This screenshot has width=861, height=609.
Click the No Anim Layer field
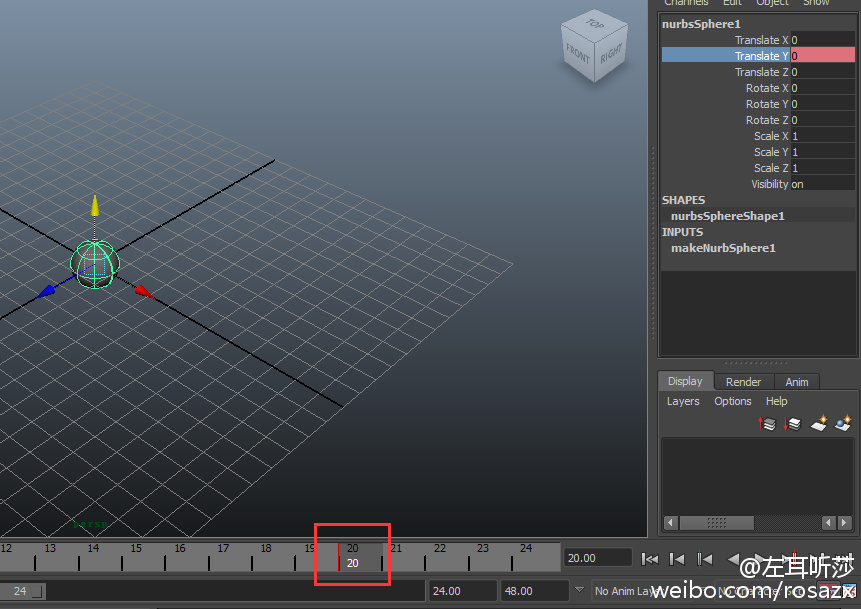(652, 591)
